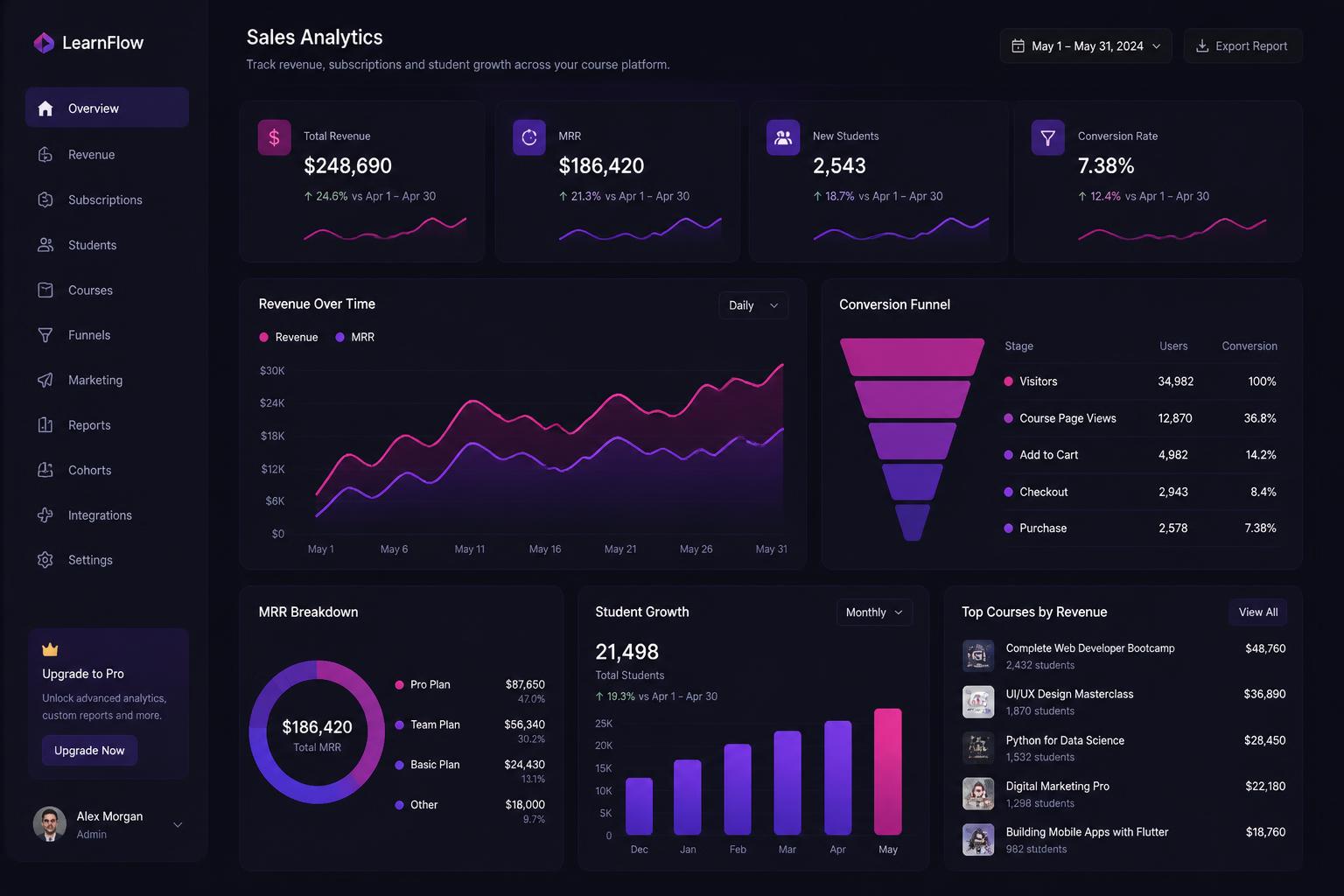This screenshot has width=1344, height=896.
Task: Open the Subscriptions section
Action: (x=107, y=199)
